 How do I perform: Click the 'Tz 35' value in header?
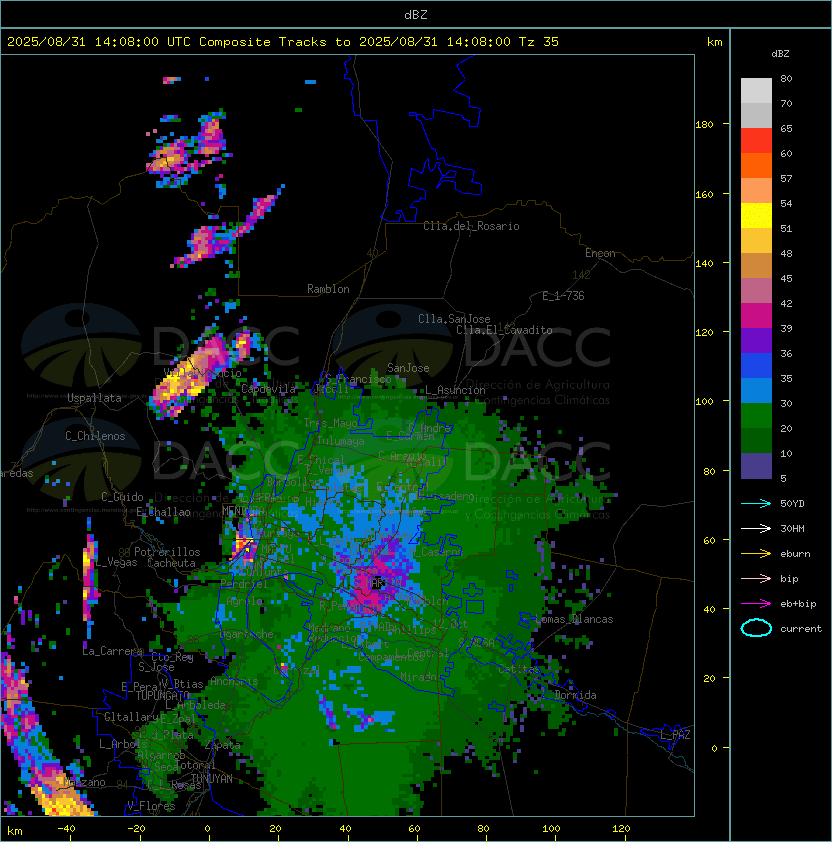pyautogui.click(x=539, y=42)
